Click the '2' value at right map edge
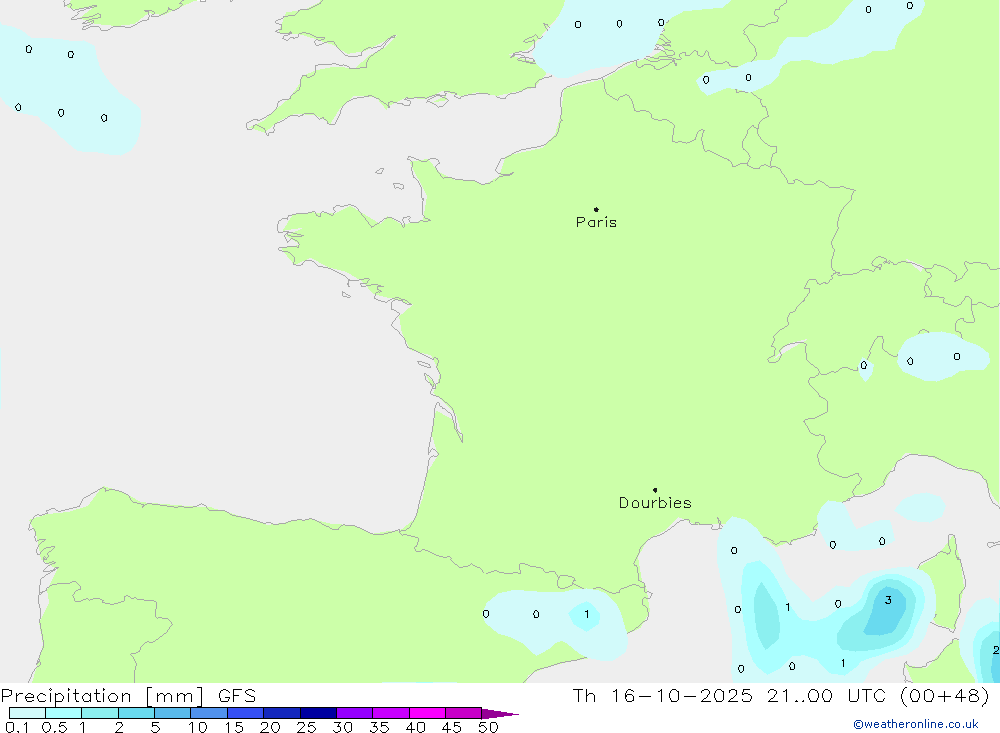Viewport: 1000px width, 733px height. (x=996, y=650)
